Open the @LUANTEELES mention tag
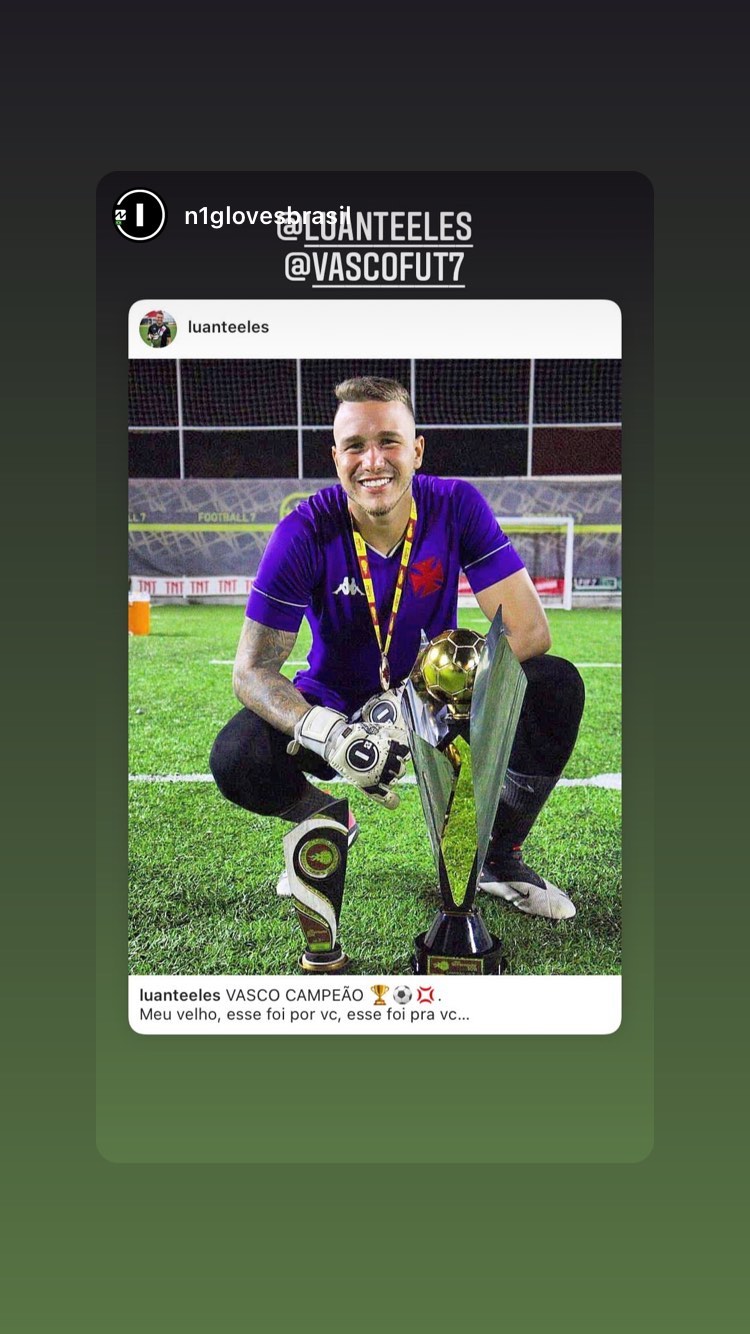Image resolution: width=750 pixels, height=1334 pixels. click(374, 227)
